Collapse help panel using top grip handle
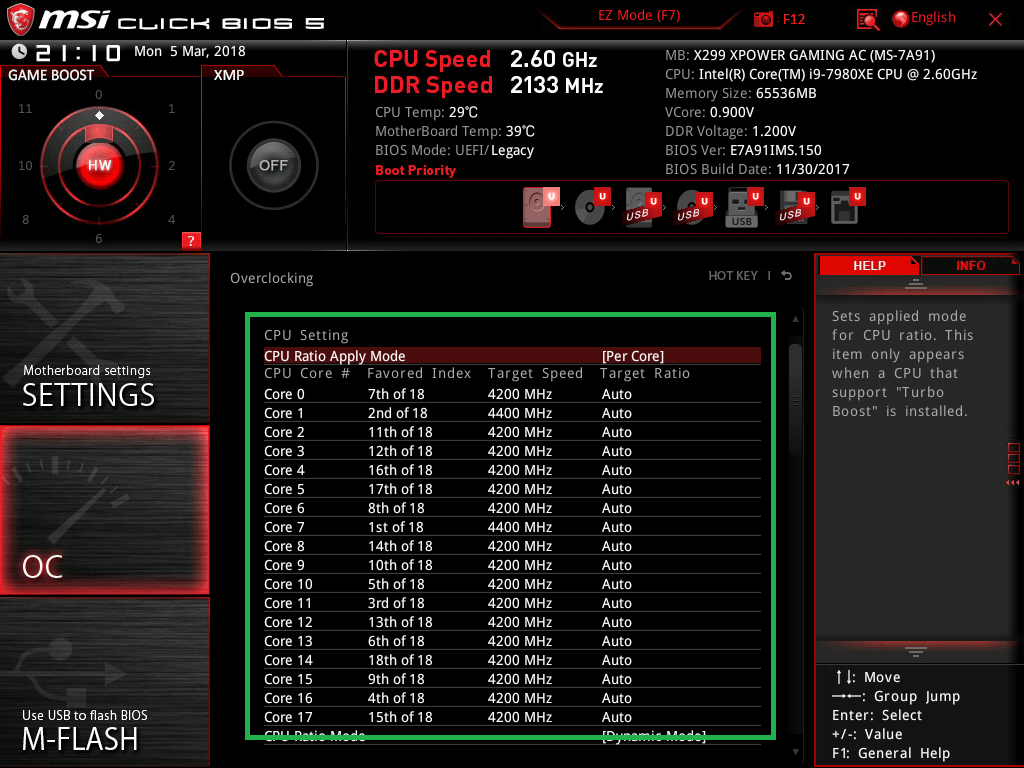Screen dimensions: 1024x768 coord(916,283)
